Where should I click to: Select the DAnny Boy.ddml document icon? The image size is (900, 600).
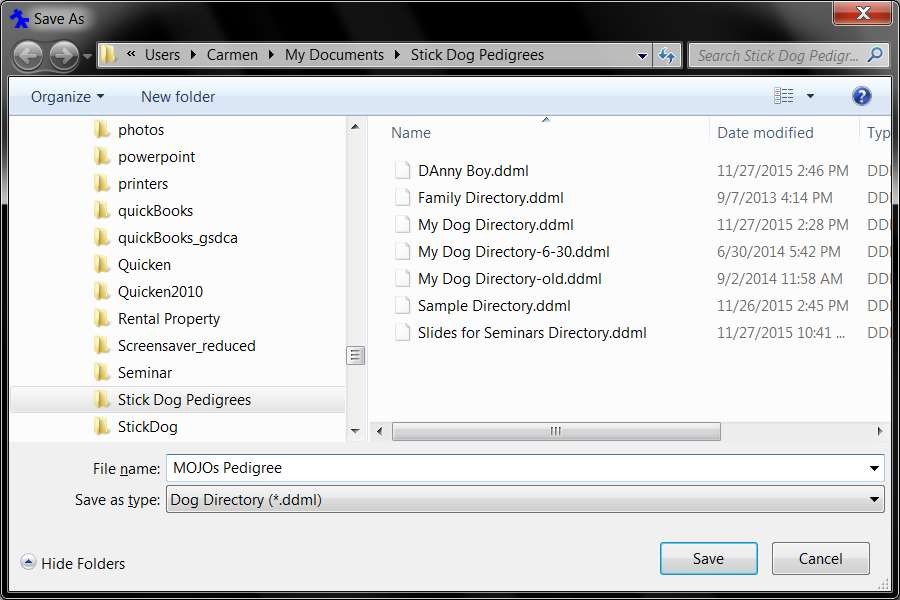(x=403, y=170)
